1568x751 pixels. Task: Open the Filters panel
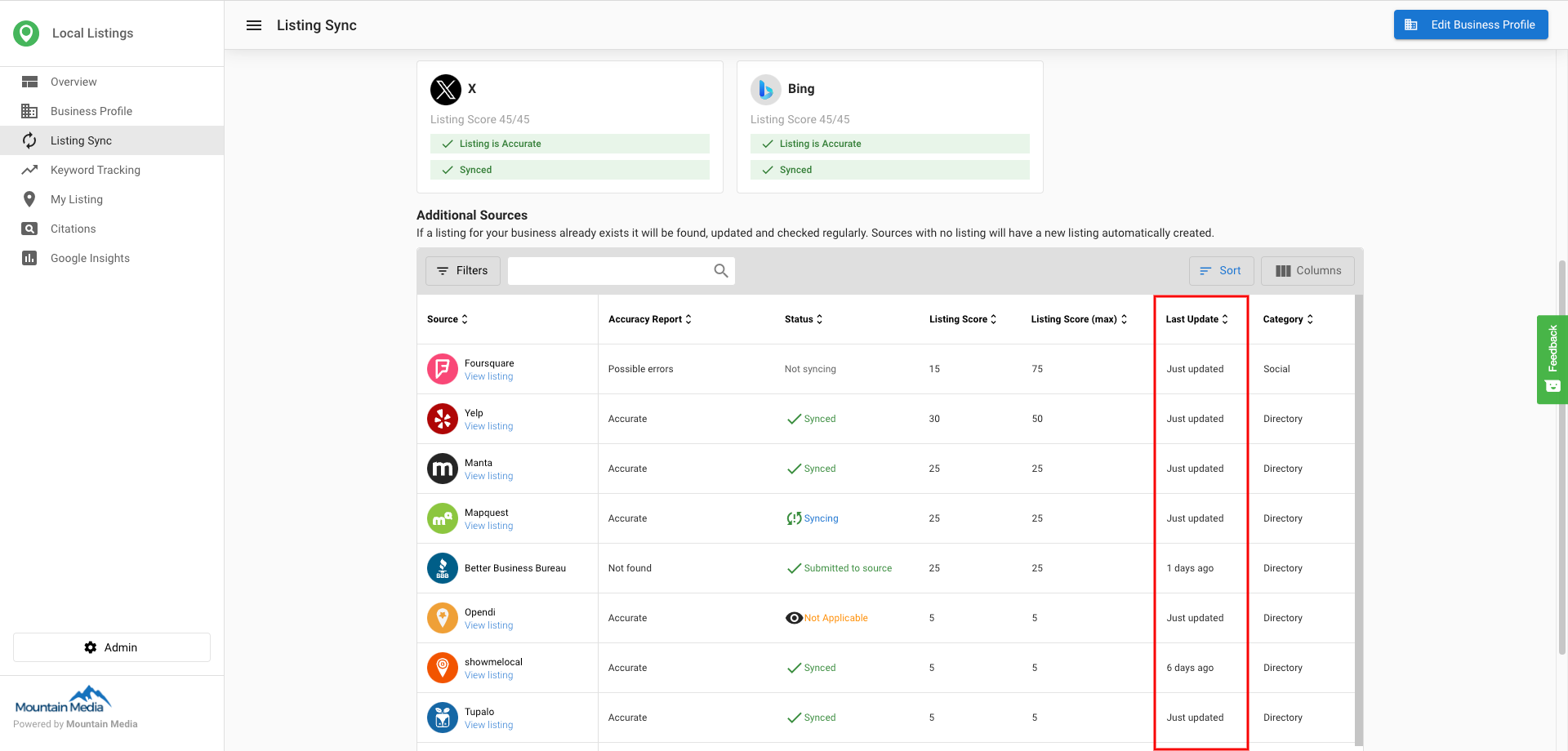click(462, 271)
